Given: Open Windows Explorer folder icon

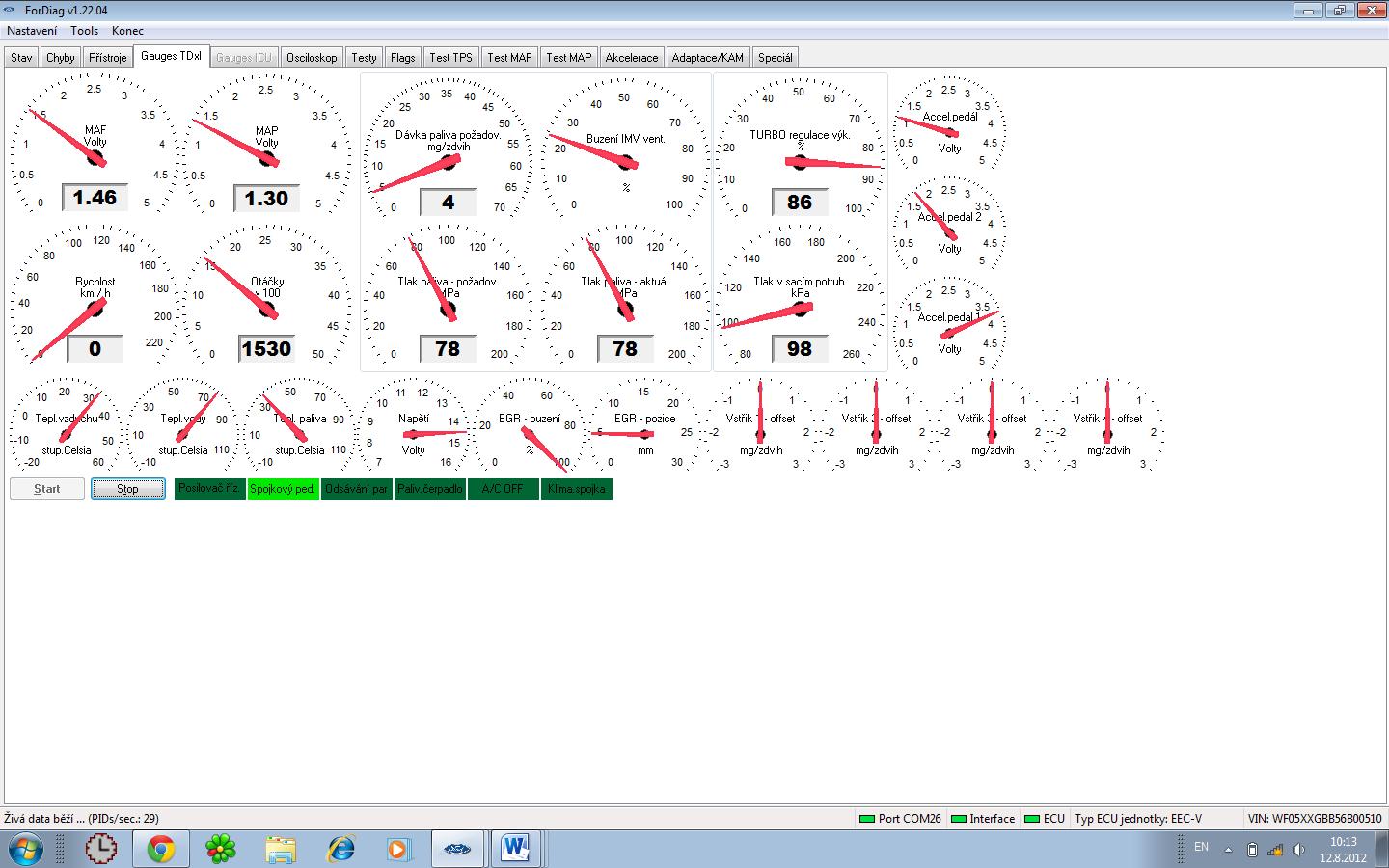Looking at the screenshot, I should (x=281, y=849).
